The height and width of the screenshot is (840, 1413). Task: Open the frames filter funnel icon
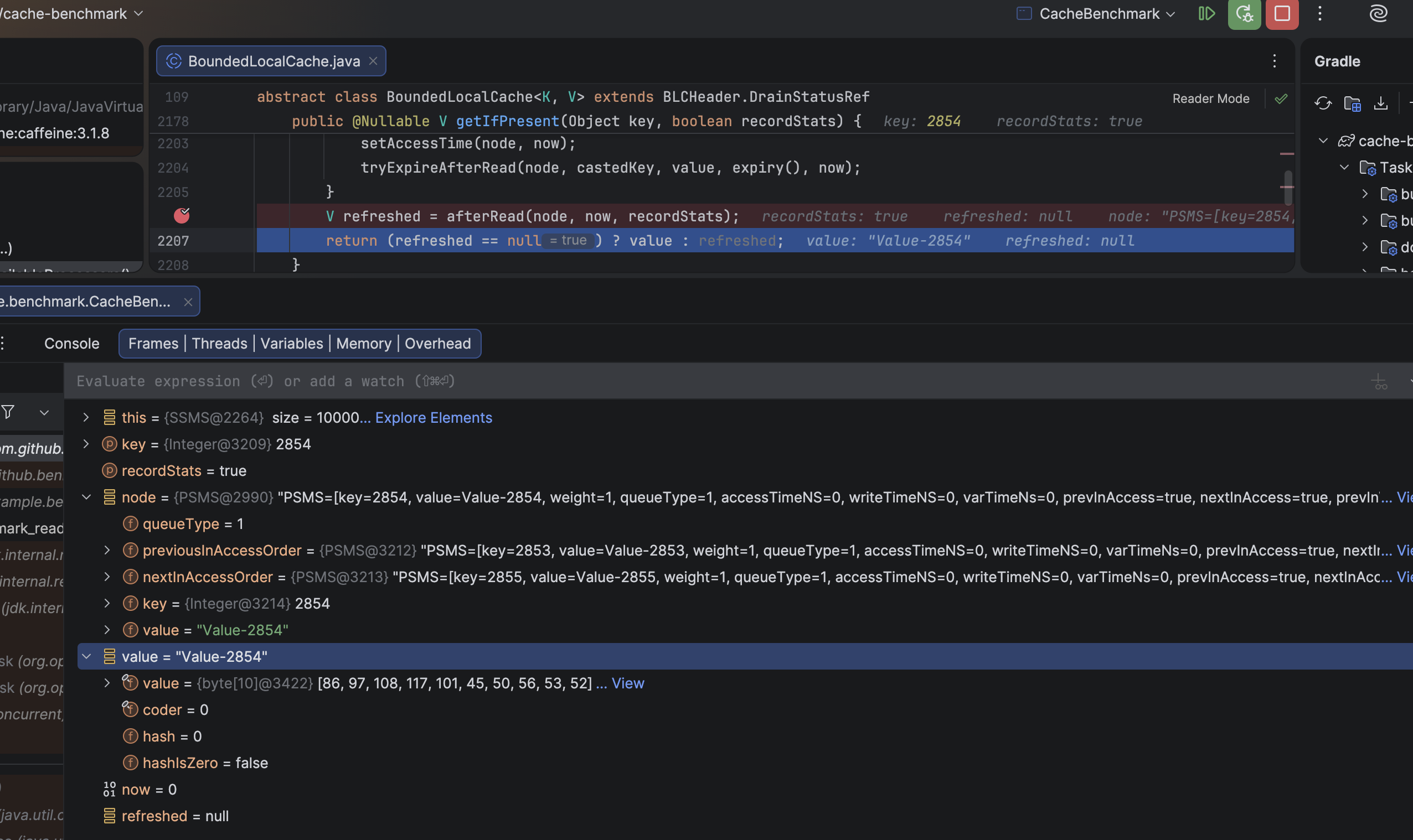click(x=8, y=412)
